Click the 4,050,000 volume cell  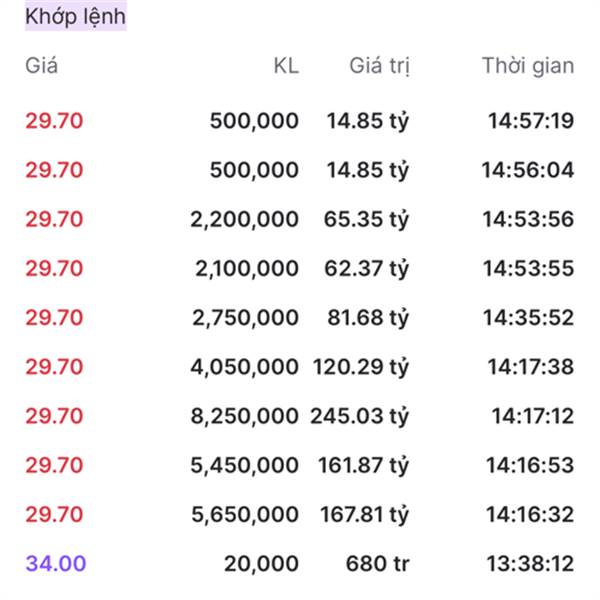[x=244, y=367]
